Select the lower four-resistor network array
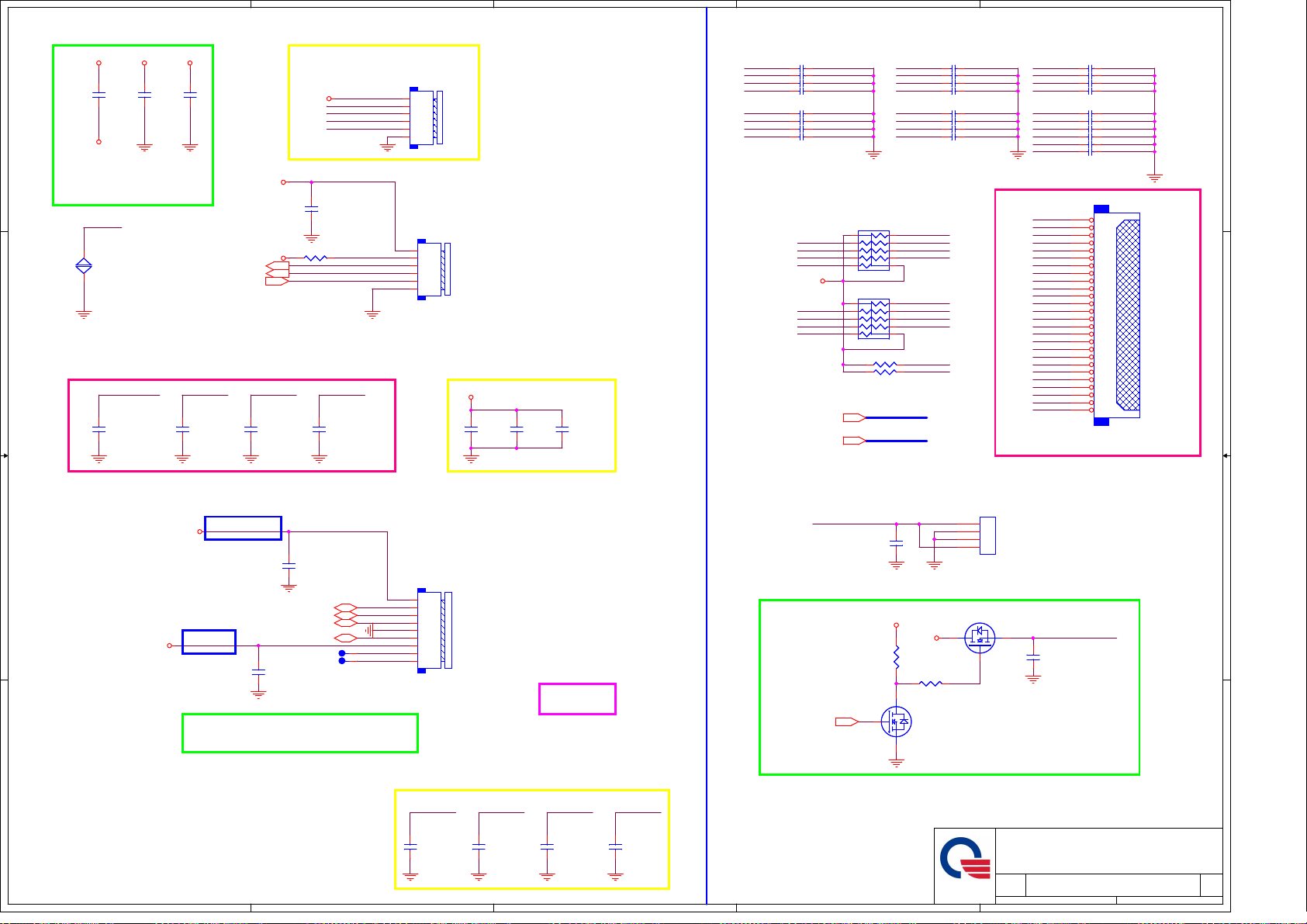Image resolution: width=1307 pixels, height=924 pixels. point(873,318)
